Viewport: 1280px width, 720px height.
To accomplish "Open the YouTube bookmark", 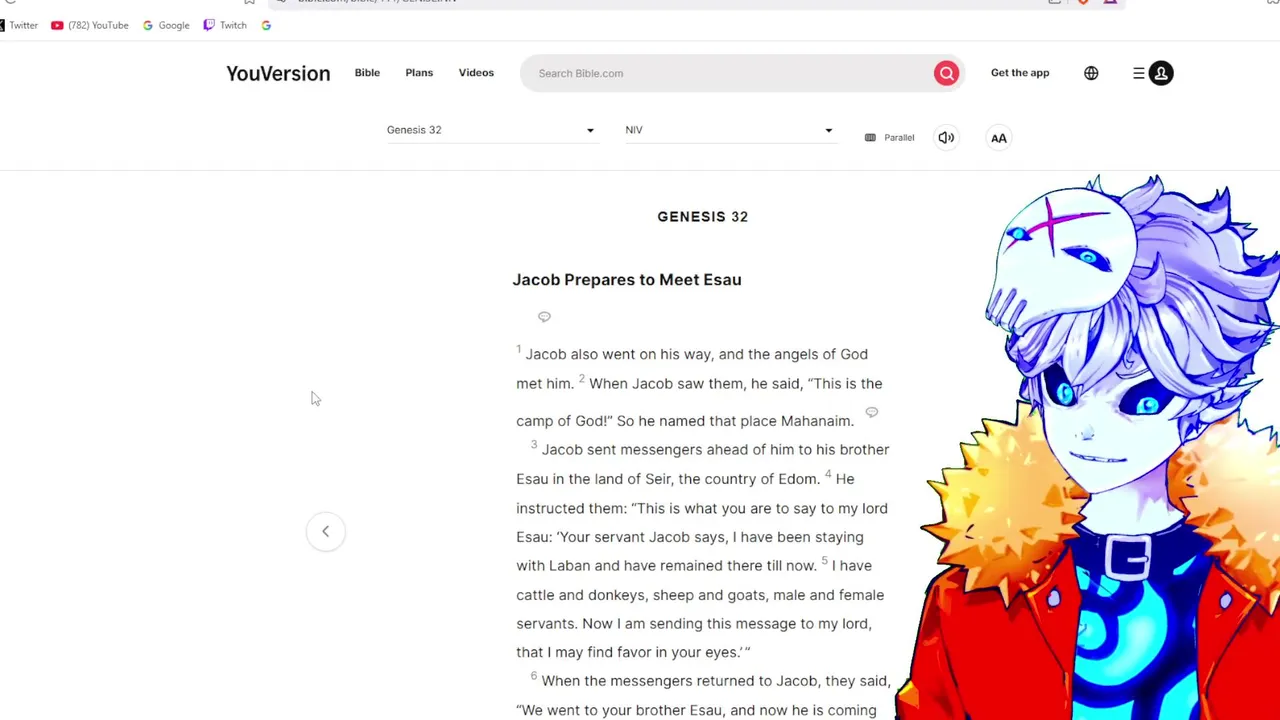I will pyautogui.click(x=90, y=25).
